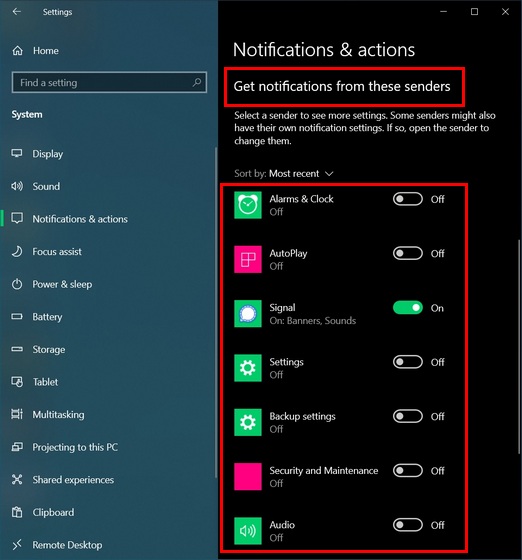The image size is (522, 560).
Task: Click the Clipboard icon in sidebar
Action: point(17,512)
